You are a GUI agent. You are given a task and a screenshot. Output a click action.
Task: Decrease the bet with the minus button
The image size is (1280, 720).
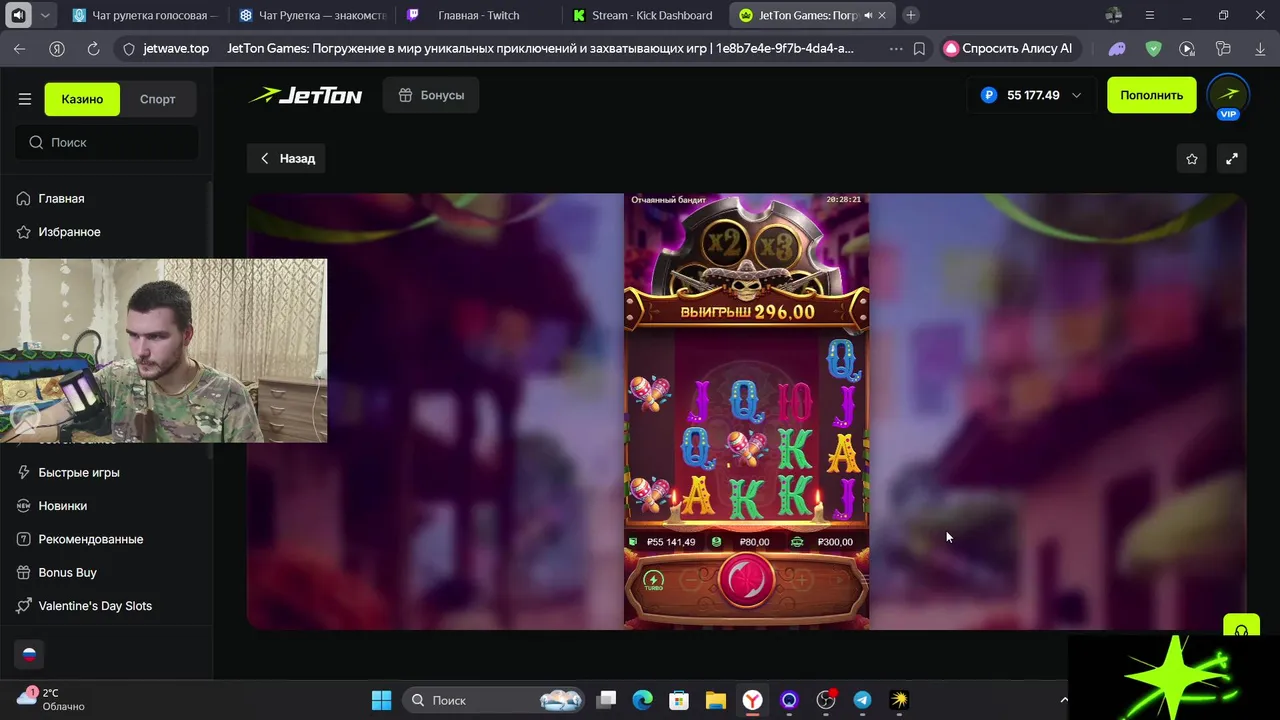690,579
